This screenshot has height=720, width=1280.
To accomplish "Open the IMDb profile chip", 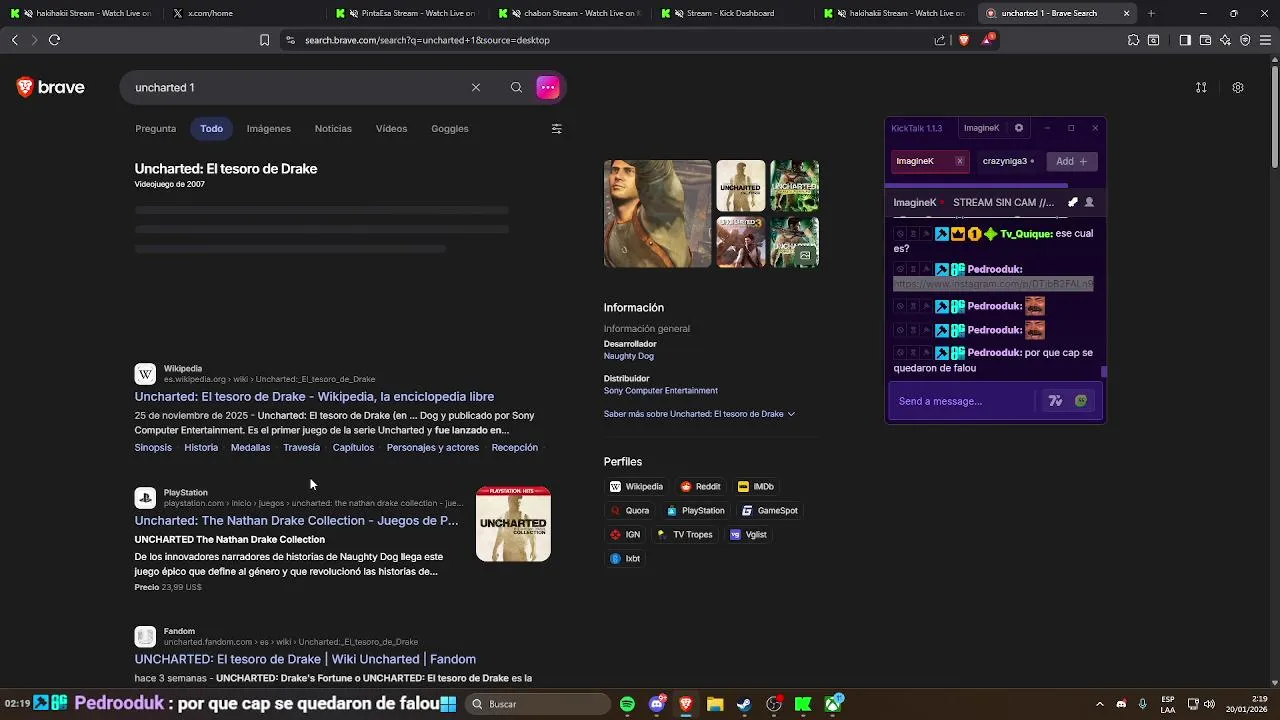I will click(x=756, y=487).
